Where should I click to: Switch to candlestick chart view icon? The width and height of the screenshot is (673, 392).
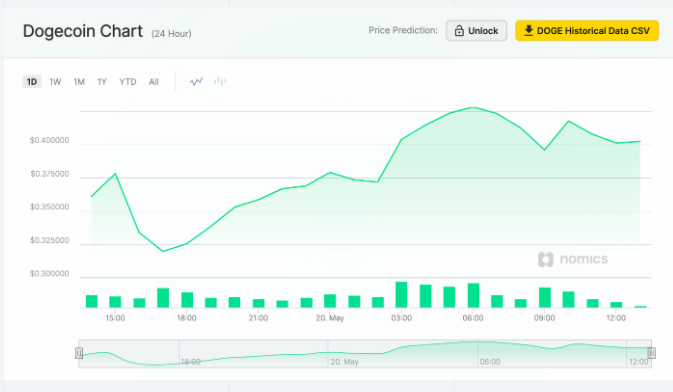220,81
